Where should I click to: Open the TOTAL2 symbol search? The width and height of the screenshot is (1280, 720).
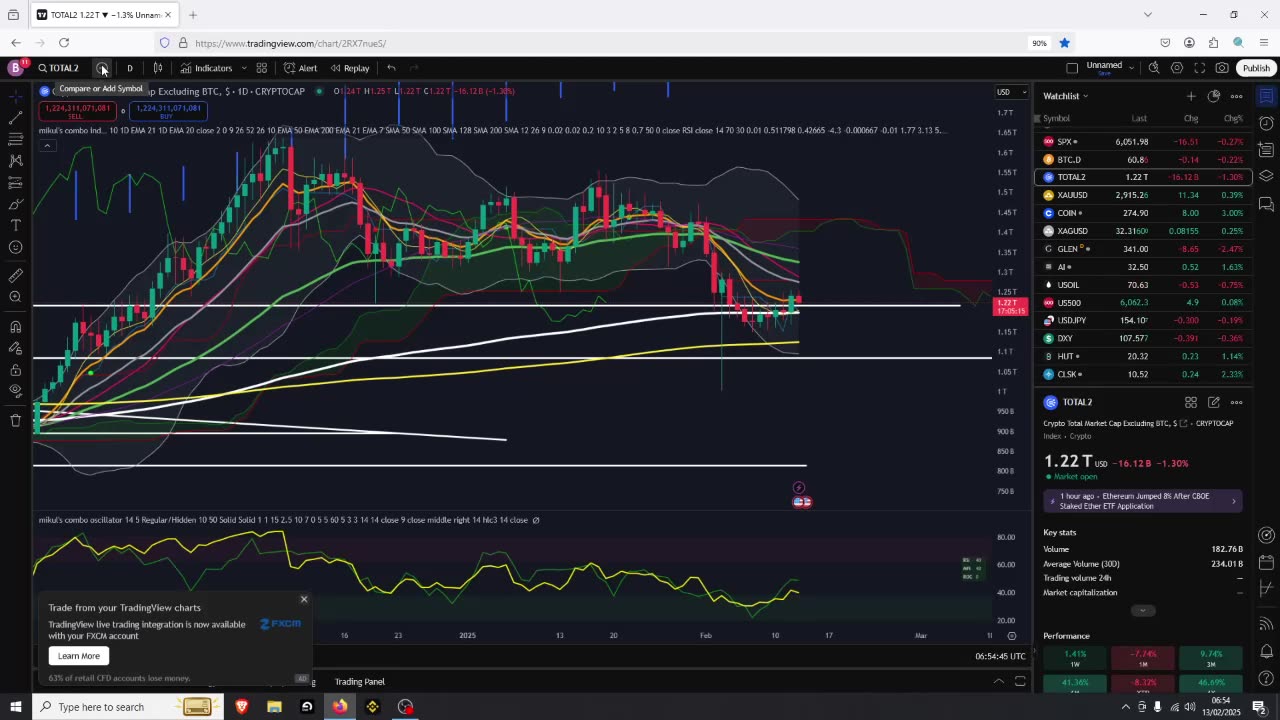(x=59, y=68)
